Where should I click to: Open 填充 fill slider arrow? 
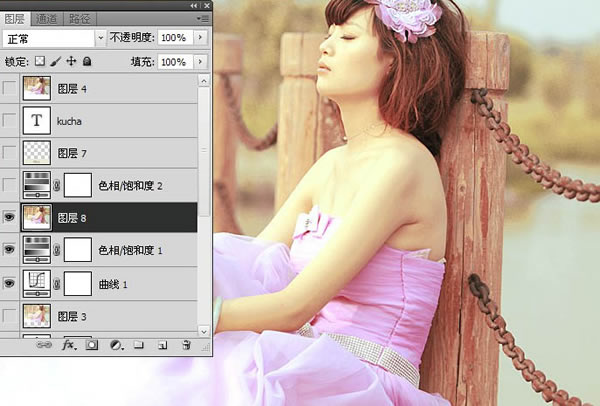200,62
